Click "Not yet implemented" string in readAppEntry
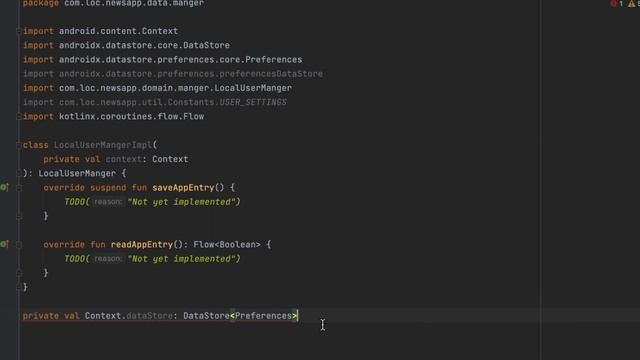Image resolution: width=640 pixels, height=360 pixels. (182, 259)
